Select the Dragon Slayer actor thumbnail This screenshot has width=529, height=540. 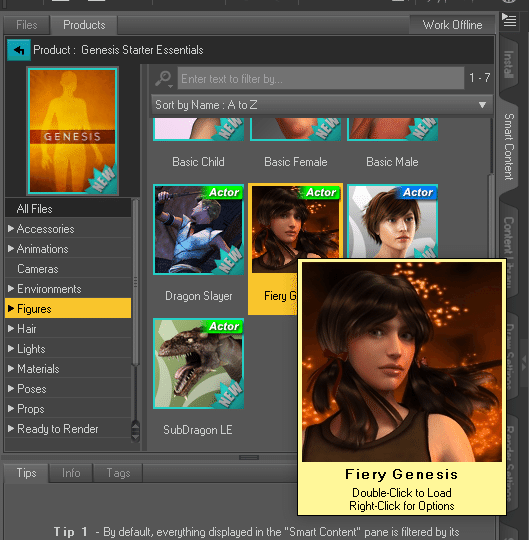[198, 229]
